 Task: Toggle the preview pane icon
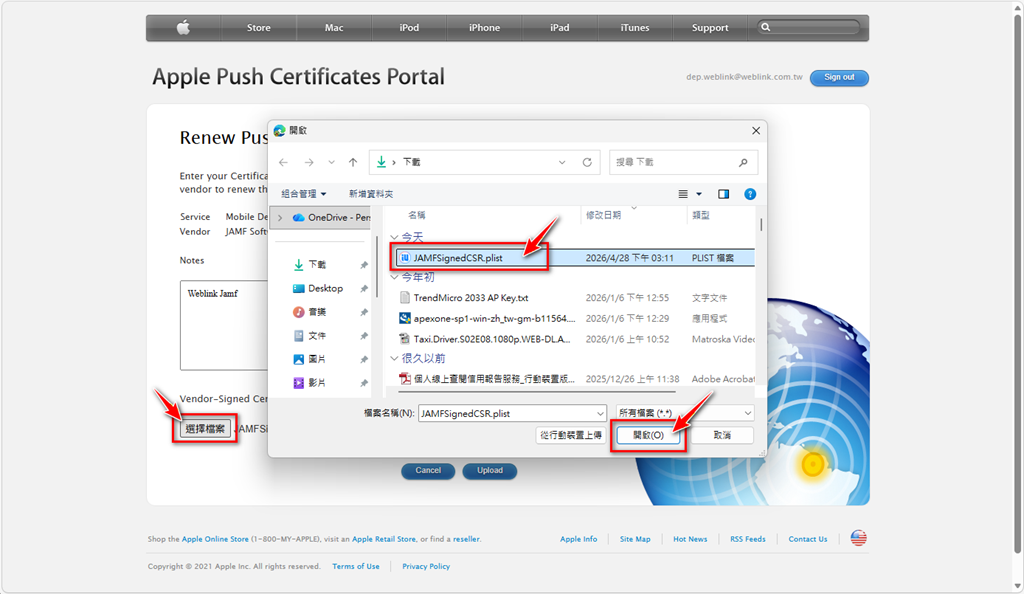pos(723,194)
